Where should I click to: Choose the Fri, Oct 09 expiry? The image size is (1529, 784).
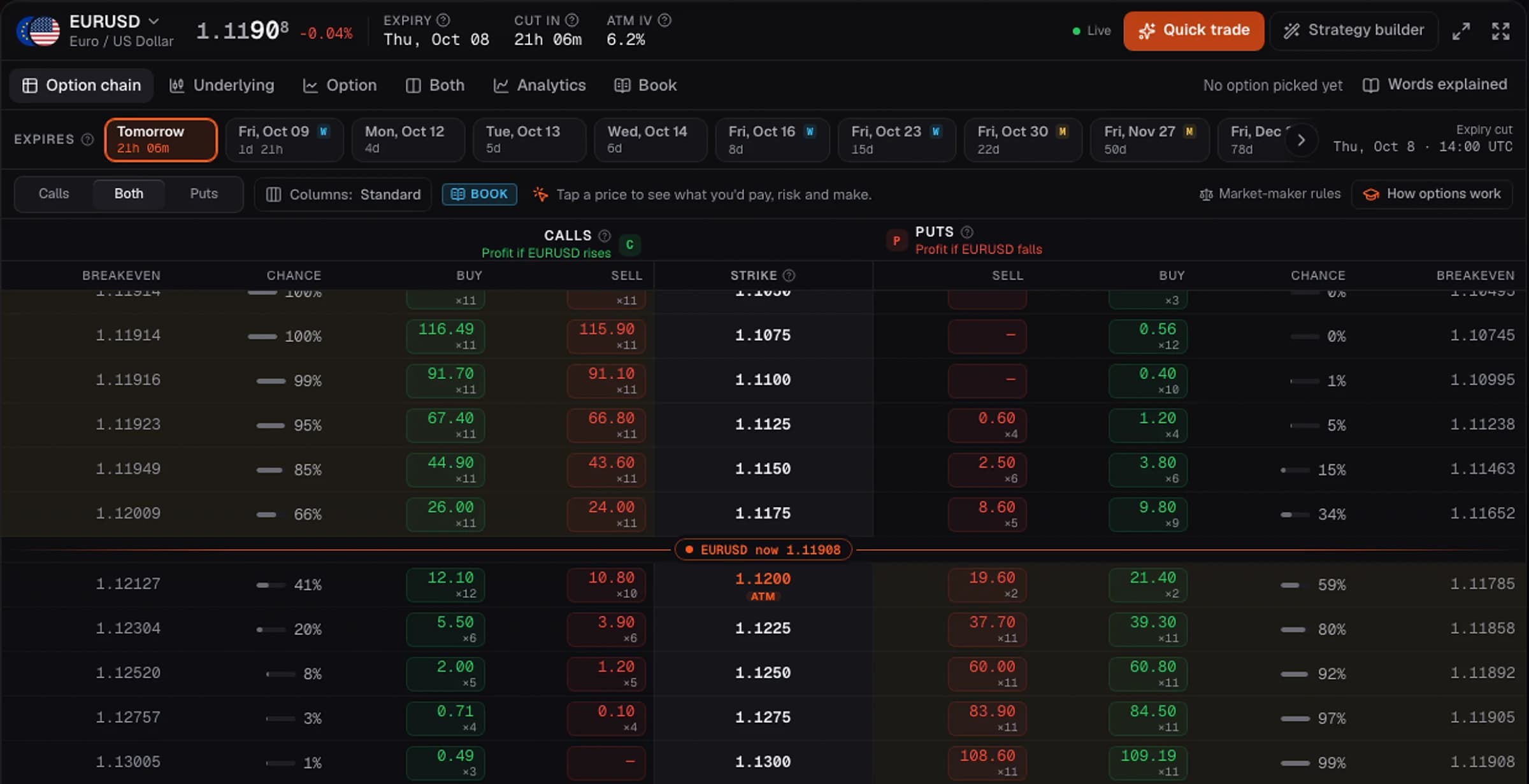(284, 139)
